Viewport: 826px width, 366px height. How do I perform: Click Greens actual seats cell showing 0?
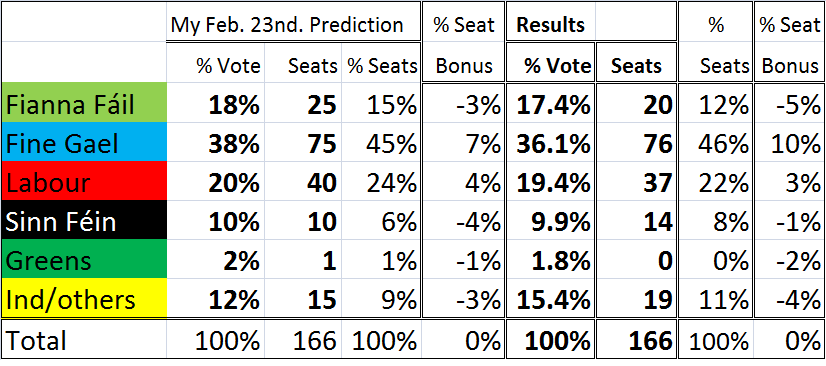pos(636,258)
